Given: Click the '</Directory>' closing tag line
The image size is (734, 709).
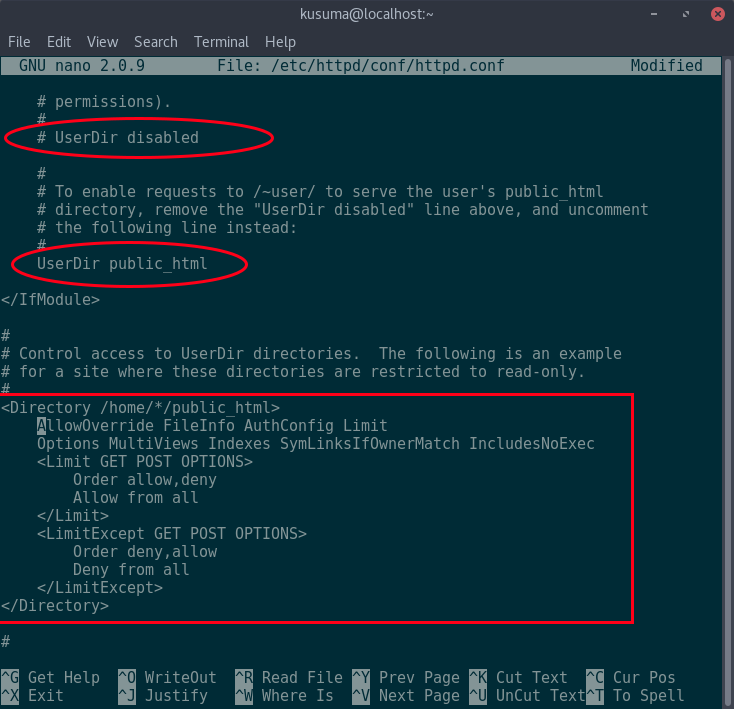Looking at the screenshot, I should (55, 606).
